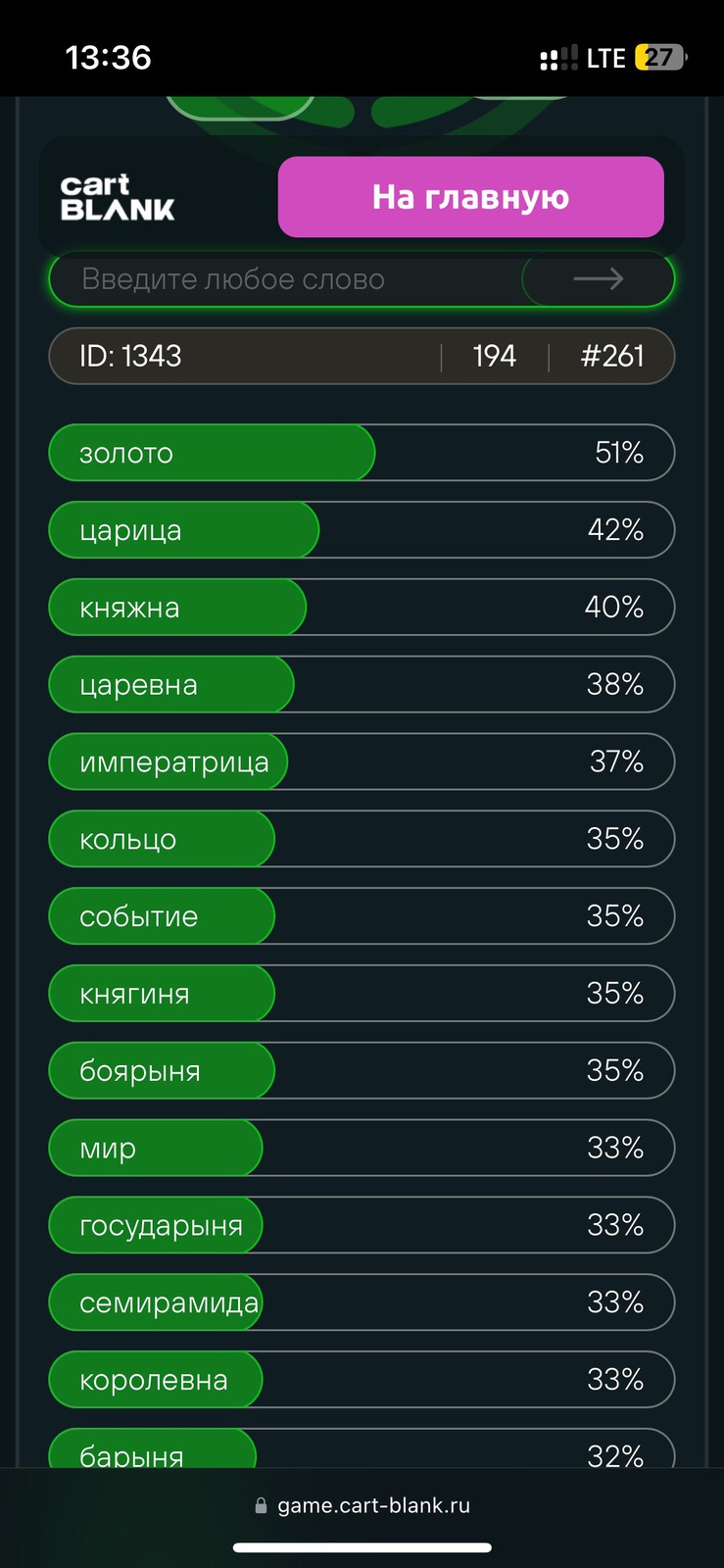Choose the императрица 37% row

click(362, 762)
